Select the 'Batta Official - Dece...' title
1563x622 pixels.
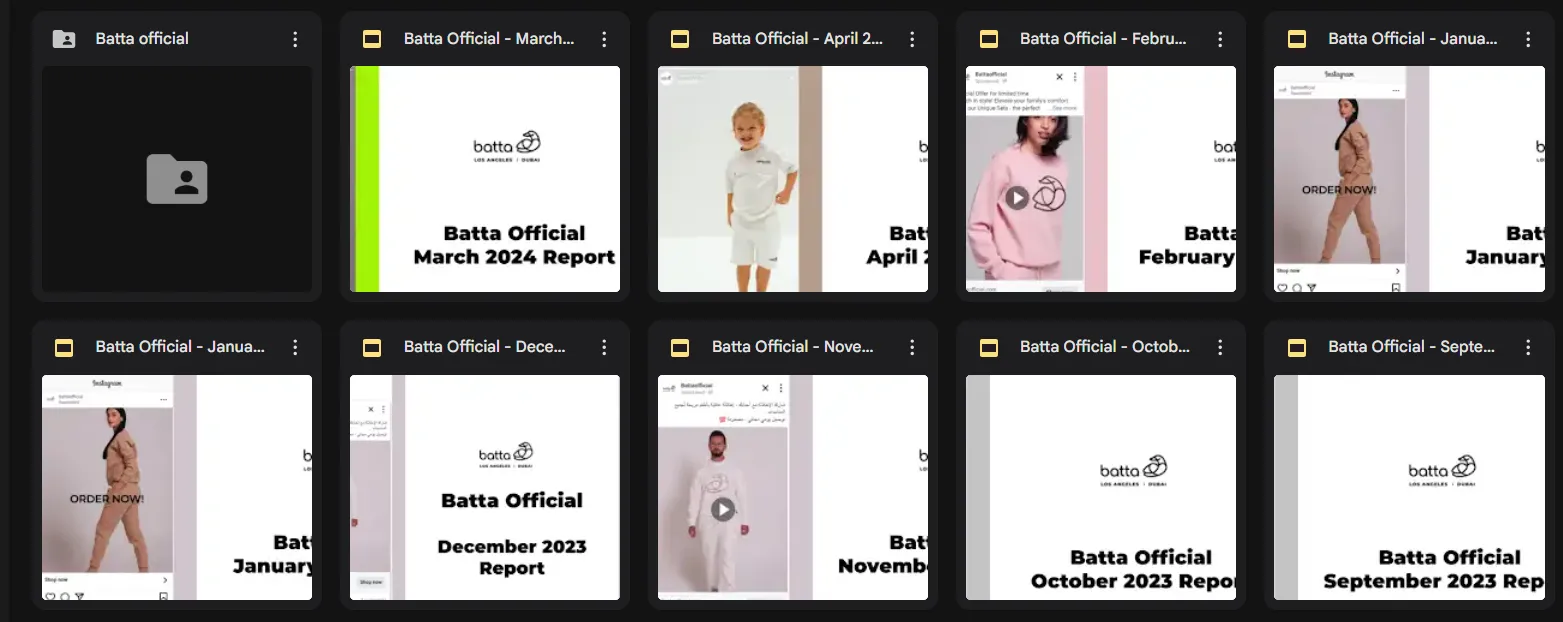[485, 347]
